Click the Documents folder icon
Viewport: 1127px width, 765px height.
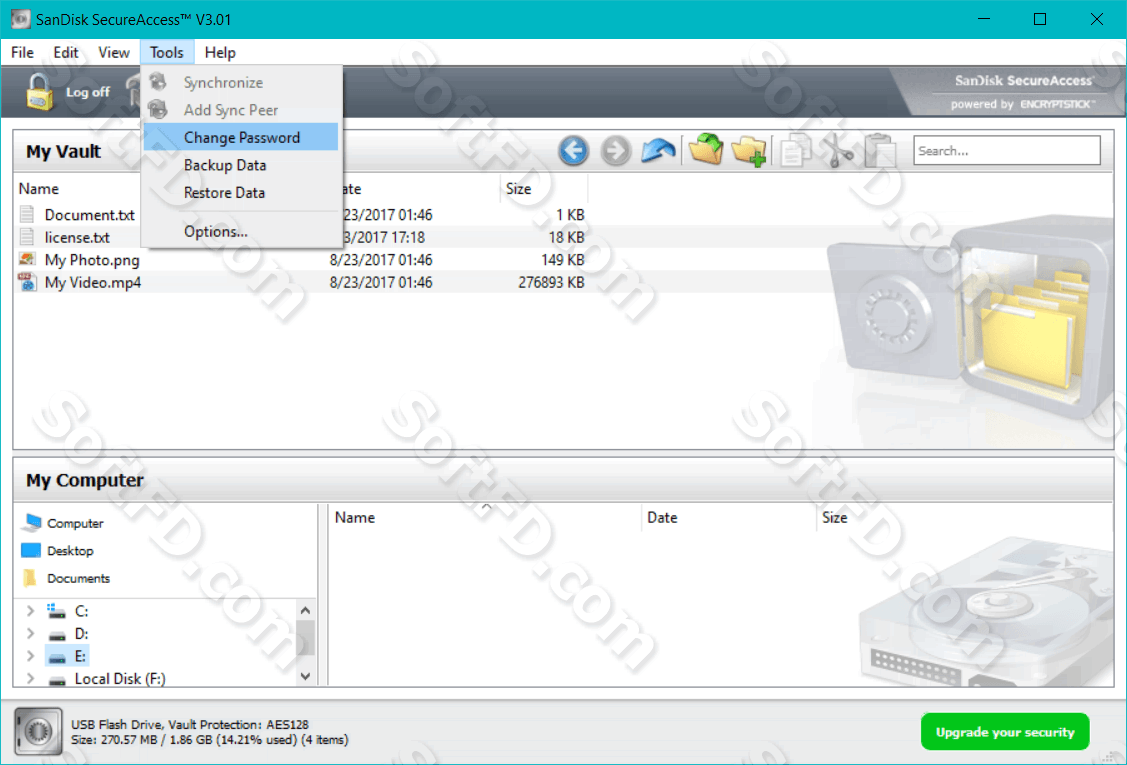pos(30,578)
